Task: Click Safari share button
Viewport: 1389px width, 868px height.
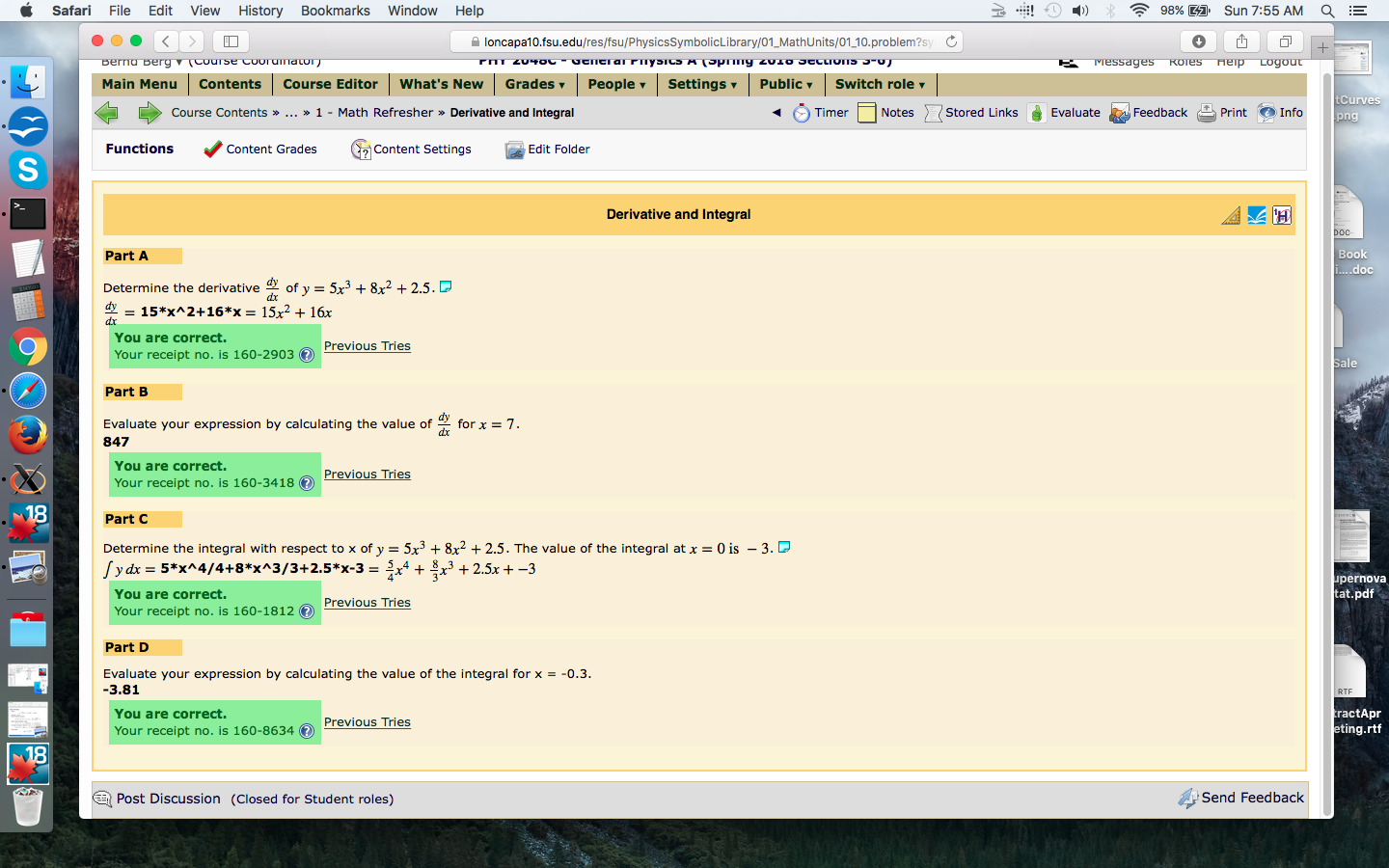Action: [1242, 41]
